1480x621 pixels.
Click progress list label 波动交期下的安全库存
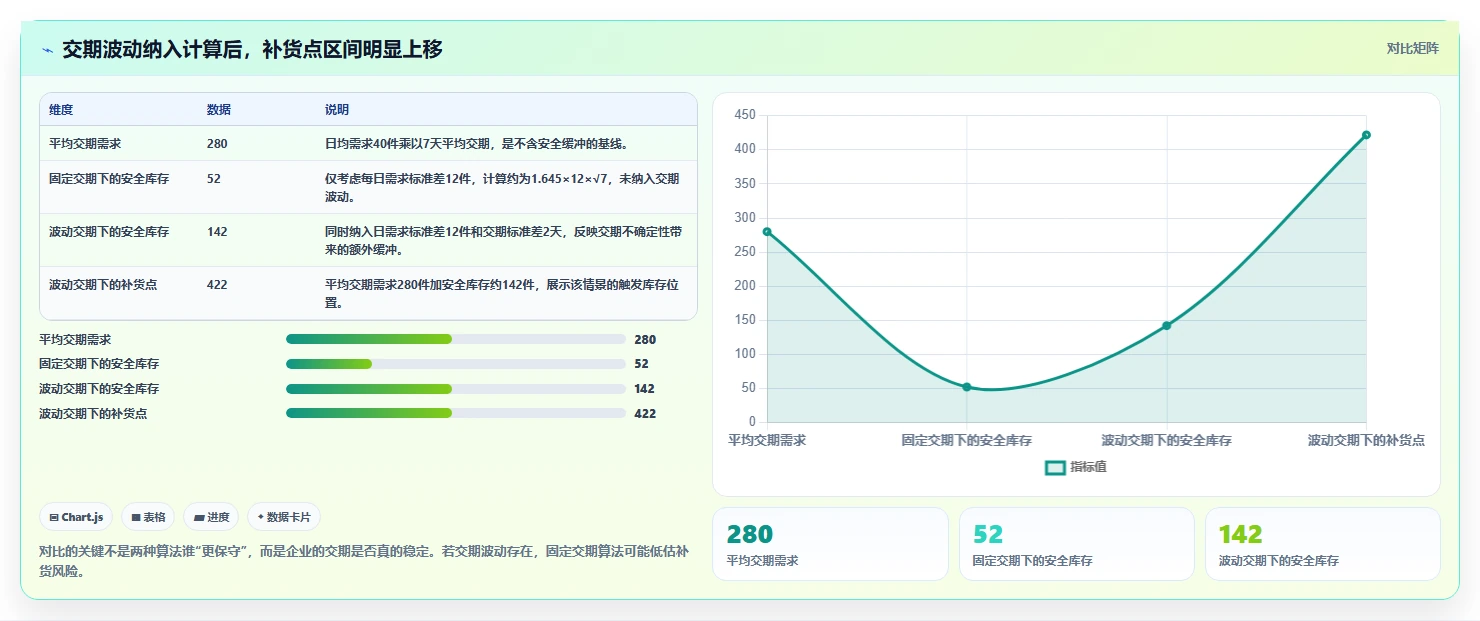pyautogui.click(x=99, y=388)
